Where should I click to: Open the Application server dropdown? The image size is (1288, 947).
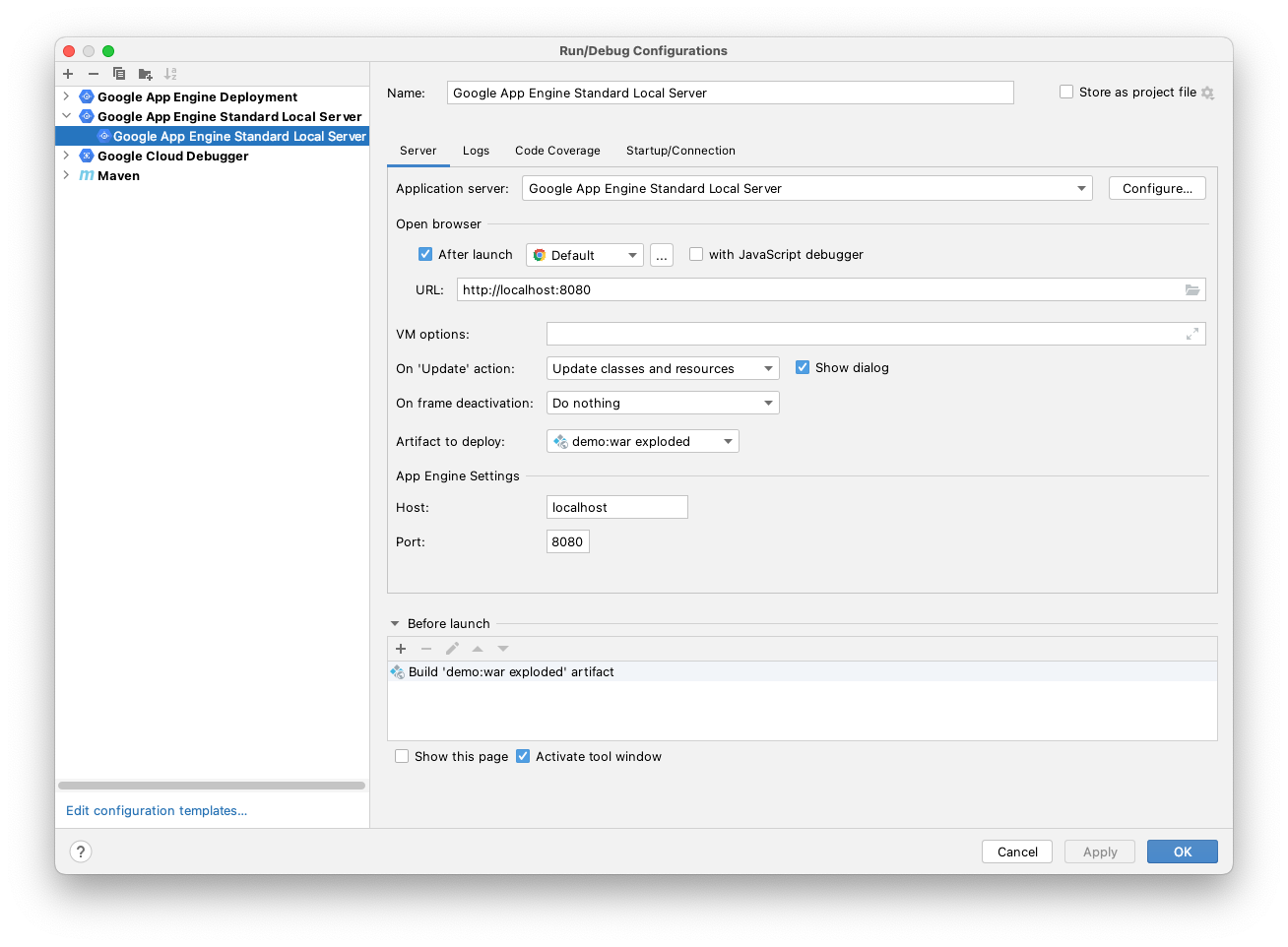(x=1081, y=188)
